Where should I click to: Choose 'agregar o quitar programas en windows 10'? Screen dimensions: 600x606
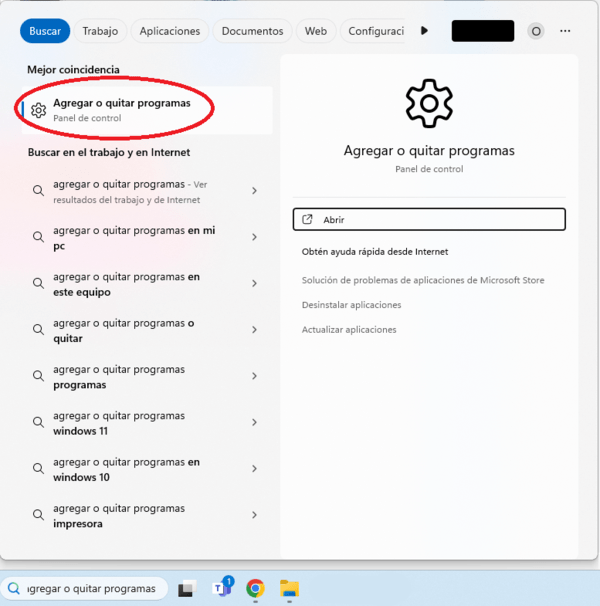point(147,468)
